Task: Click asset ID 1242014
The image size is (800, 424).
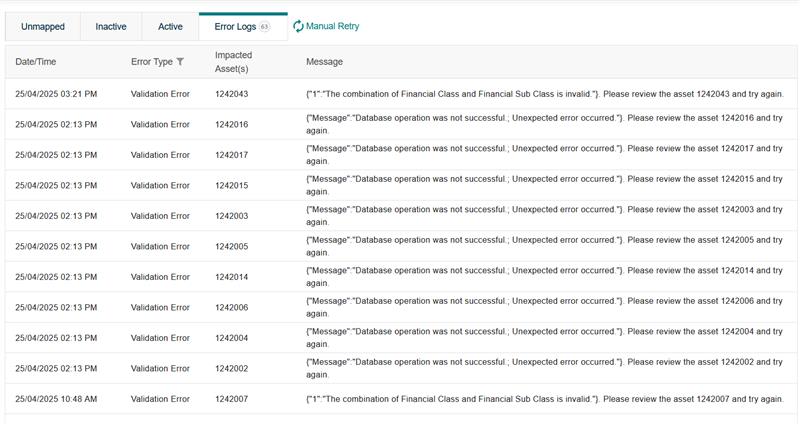Action: click(231, 277)
